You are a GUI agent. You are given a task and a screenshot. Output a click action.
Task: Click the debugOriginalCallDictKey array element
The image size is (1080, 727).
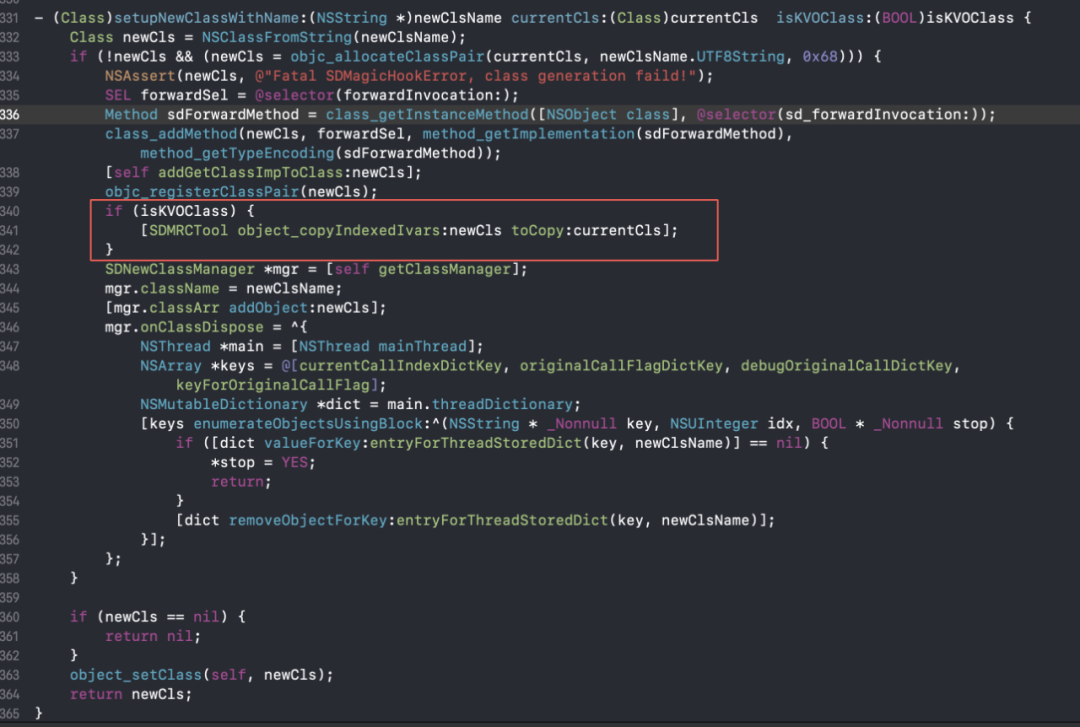click(x=847, y=365)
